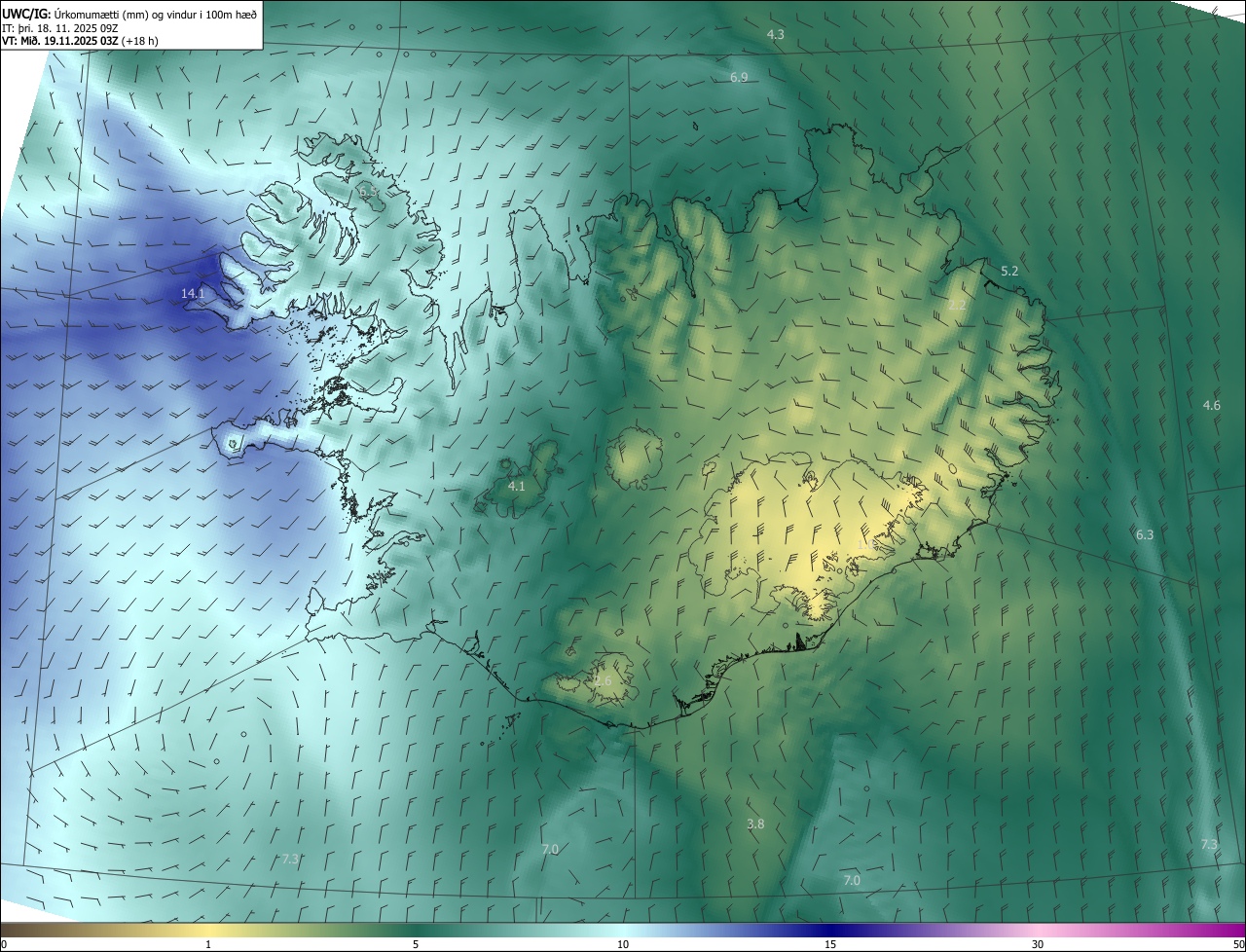Click the pale yellow segment of the color bar
This screenshot has height=952, width=1246.
tap(208, 930)
